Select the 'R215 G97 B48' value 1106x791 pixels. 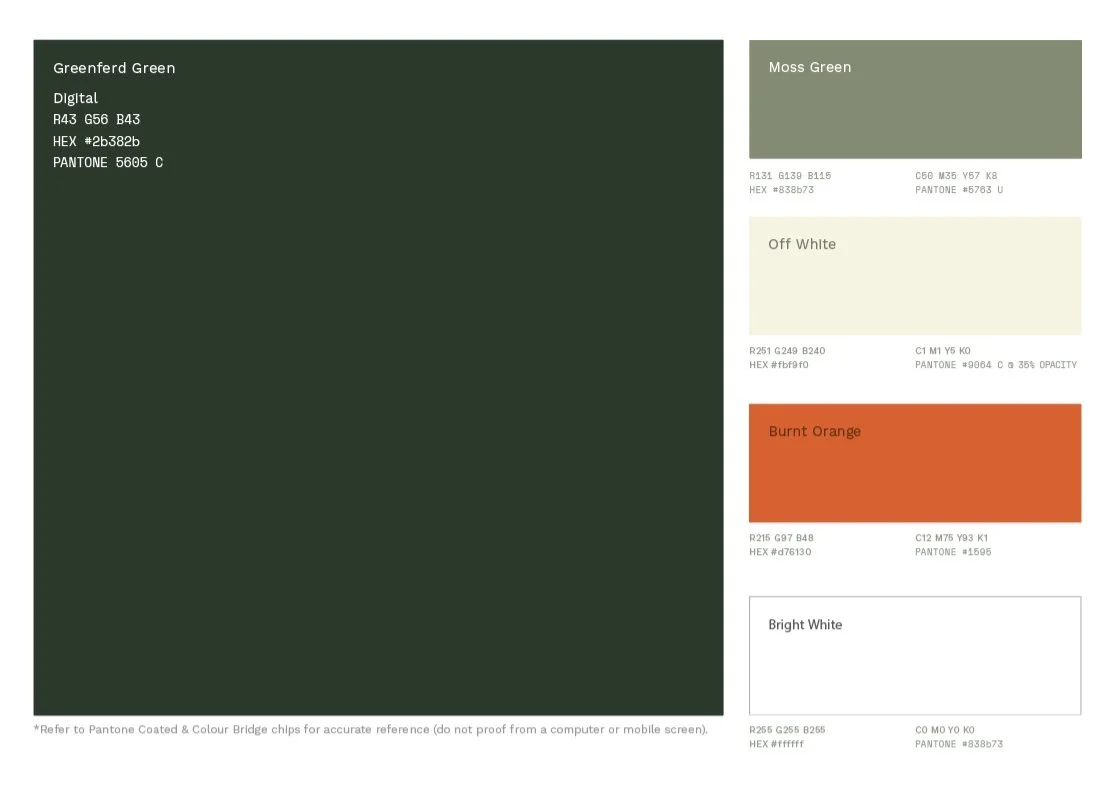click(x=782, y=538)
